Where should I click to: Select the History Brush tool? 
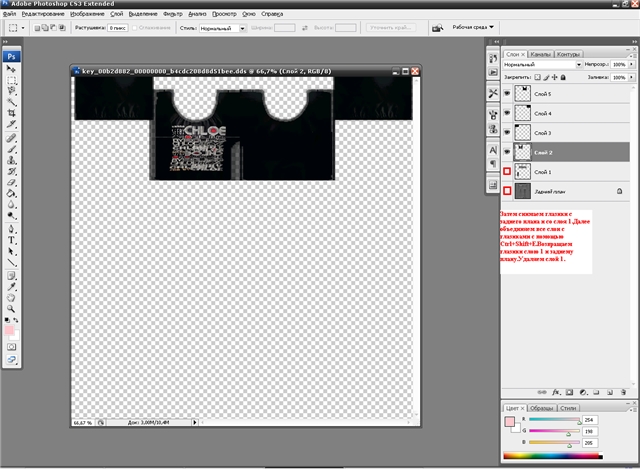point(11,171)
